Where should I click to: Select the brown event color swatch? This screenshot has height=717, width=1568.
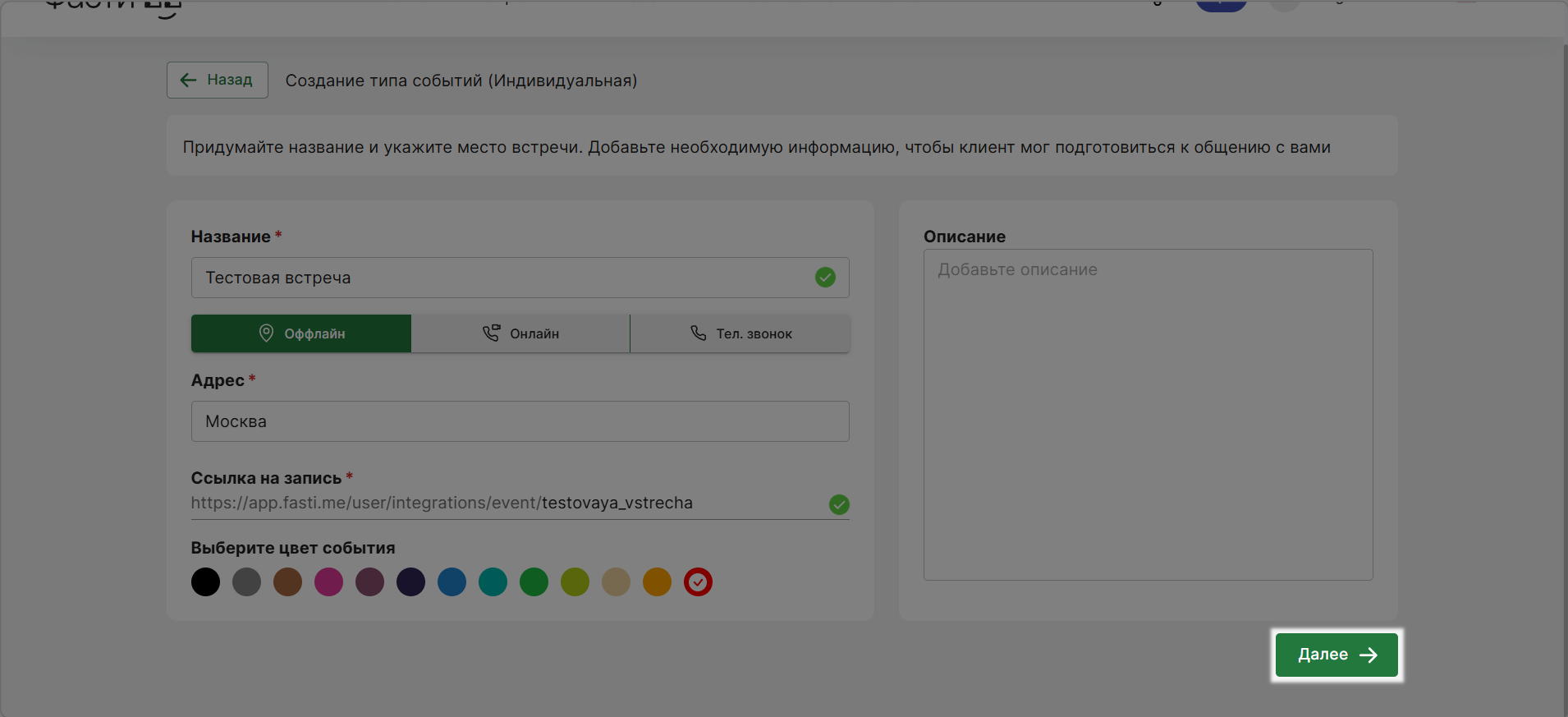tap(287, 582)
